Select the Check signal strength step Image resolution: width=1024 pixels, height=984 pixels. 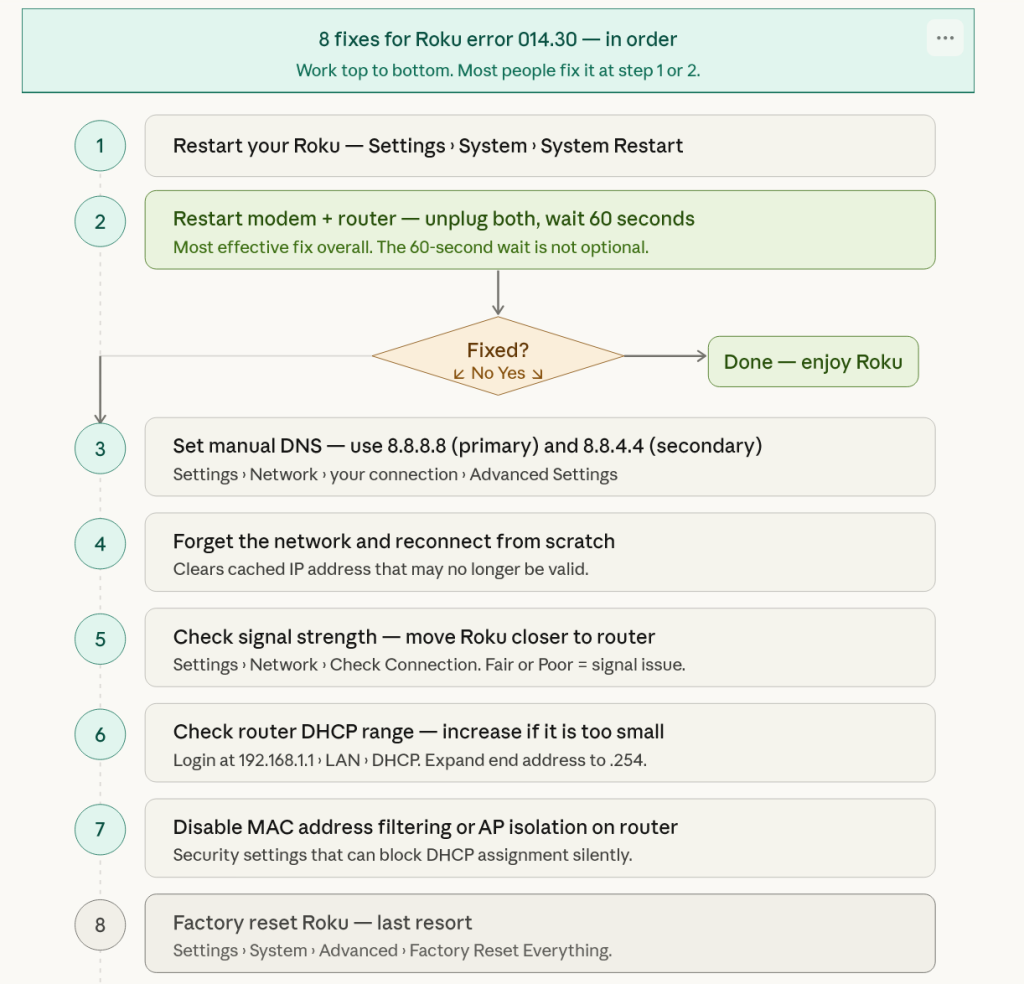click(x=540, y=647)
